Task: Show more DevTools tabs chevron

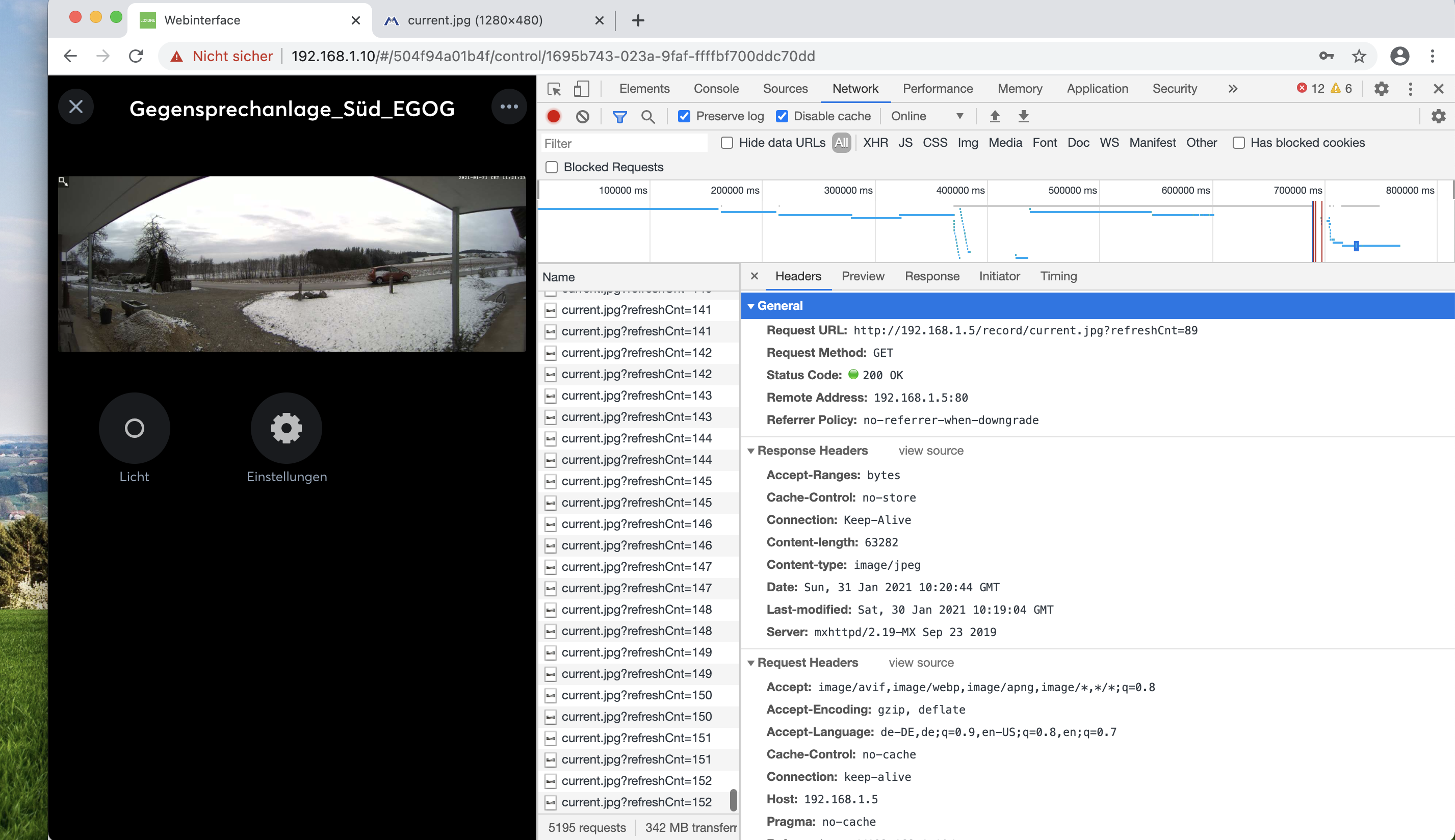Action: [x=1232, y=89]
